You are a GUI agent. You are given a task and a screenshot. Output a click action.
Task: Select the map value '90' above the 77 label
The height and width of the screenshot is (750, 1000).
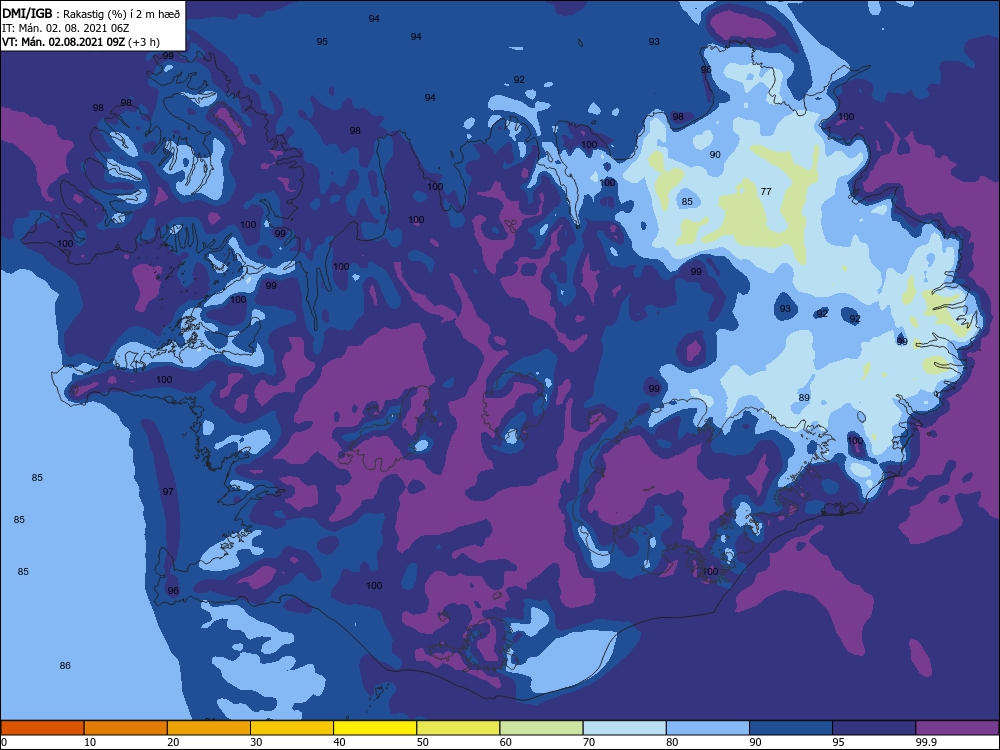pos(715,154)
